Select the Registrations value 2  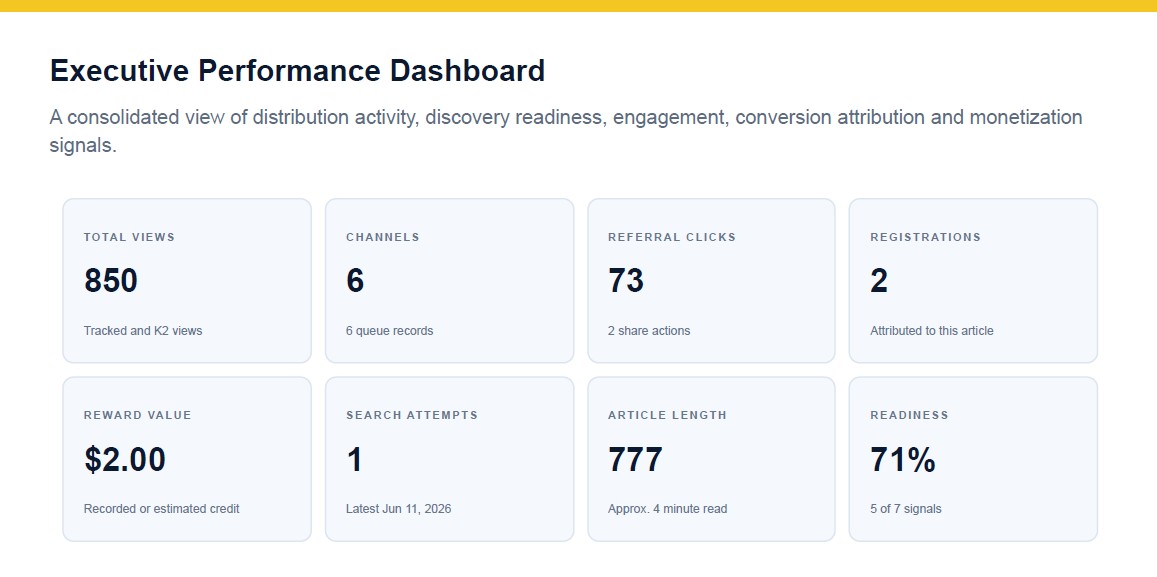[879, 281]
